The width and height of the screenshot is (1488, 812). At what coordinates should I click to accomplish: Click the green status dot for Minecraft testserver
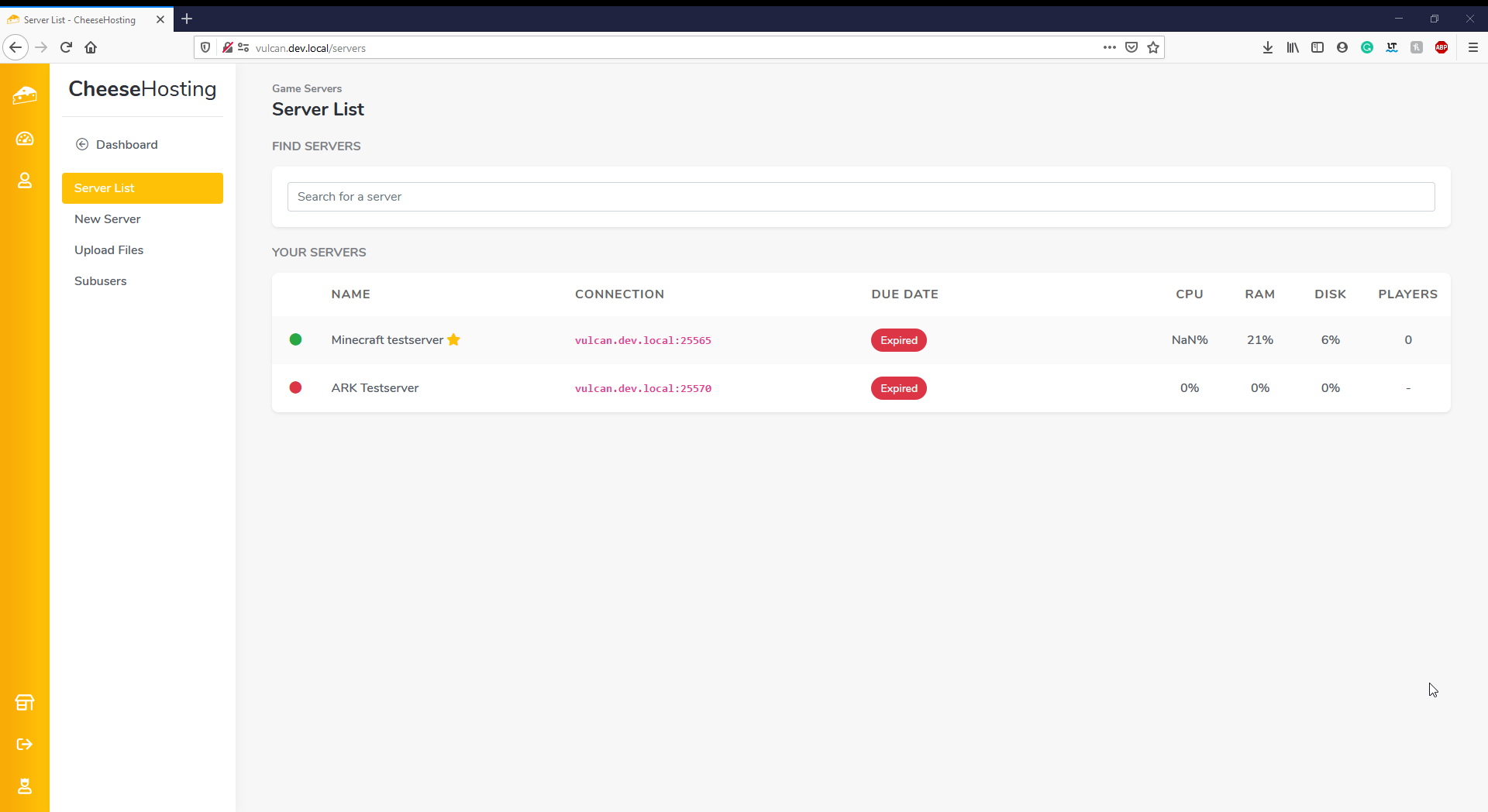coord(295,339)
